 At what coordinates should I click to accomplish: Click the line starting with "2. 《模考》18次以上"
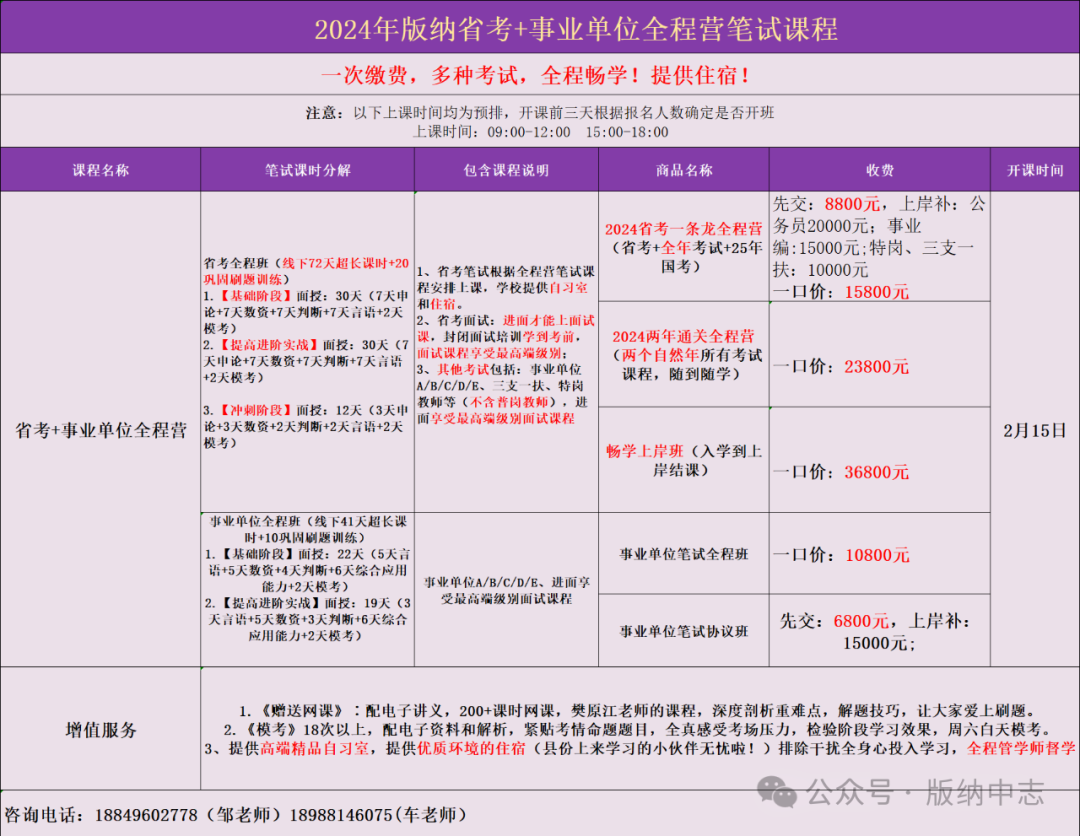tap(638, 729)
